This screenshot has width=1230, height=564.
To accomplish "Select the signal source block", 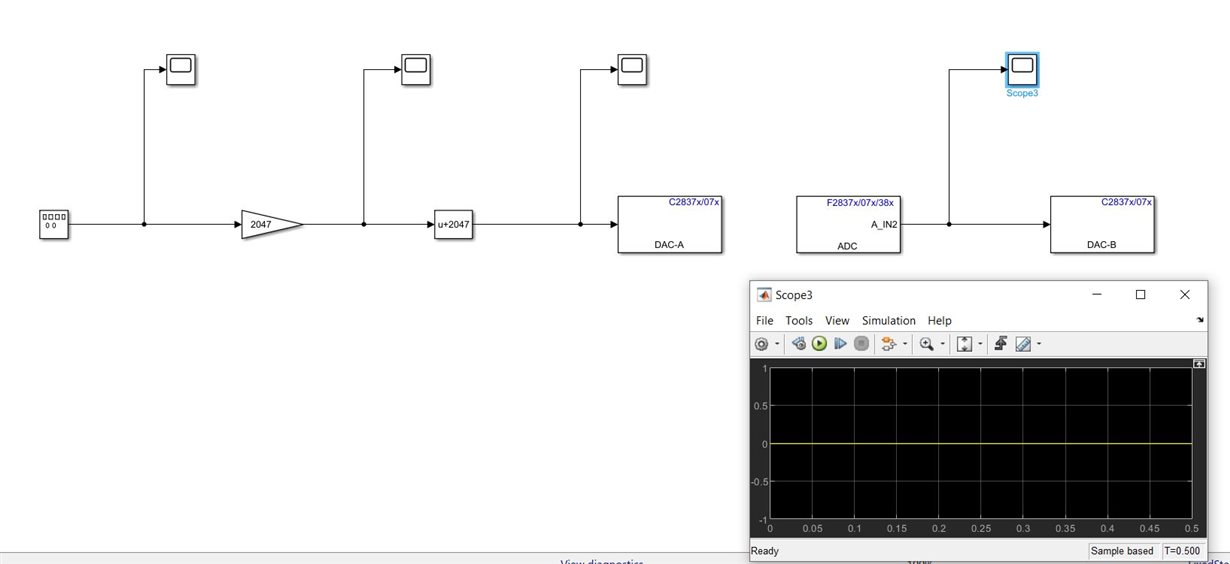I will point(54,224).
